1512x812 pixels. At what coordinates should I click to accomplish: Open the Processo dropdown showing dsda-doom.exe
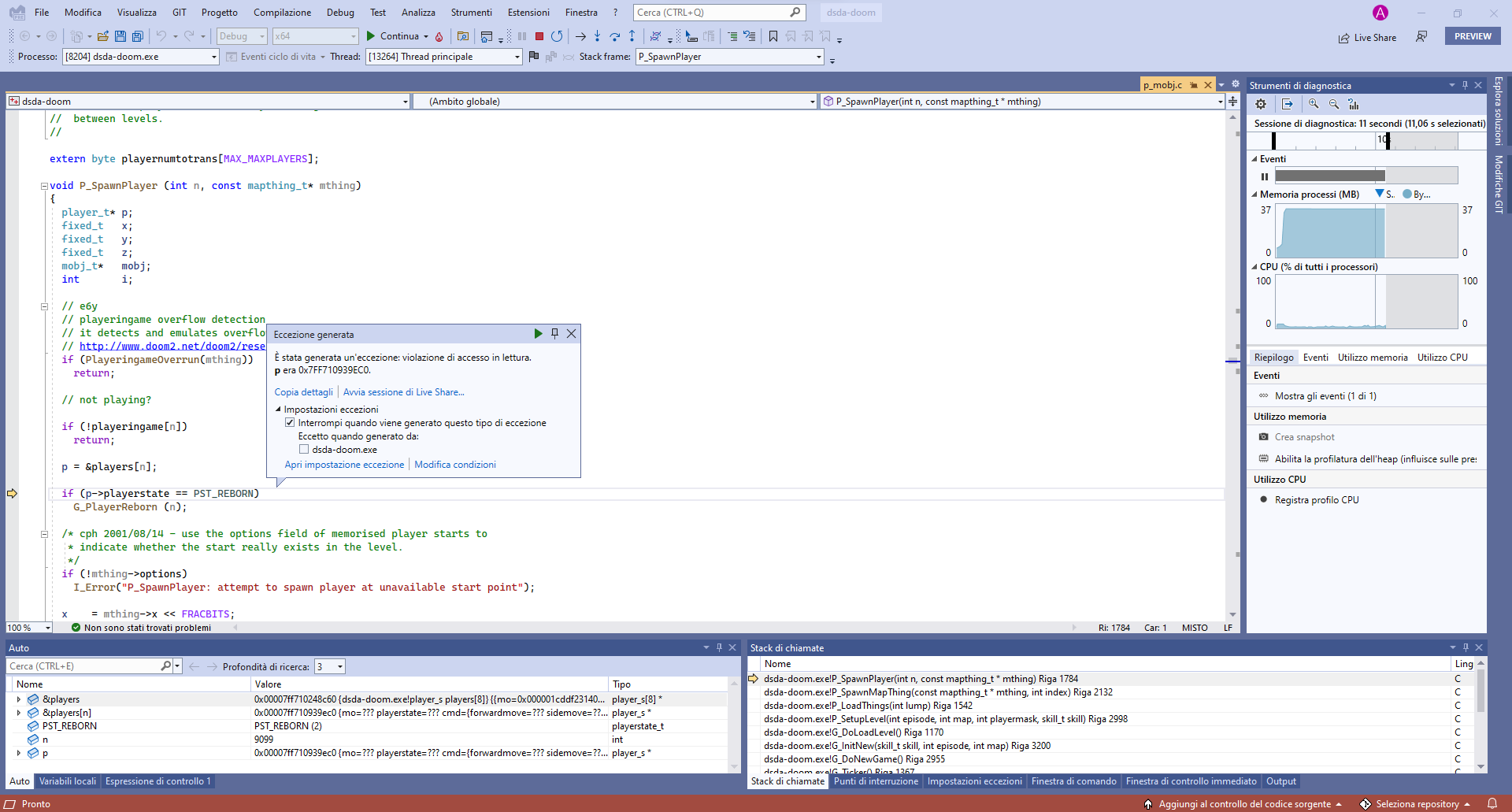pos(140,57)
